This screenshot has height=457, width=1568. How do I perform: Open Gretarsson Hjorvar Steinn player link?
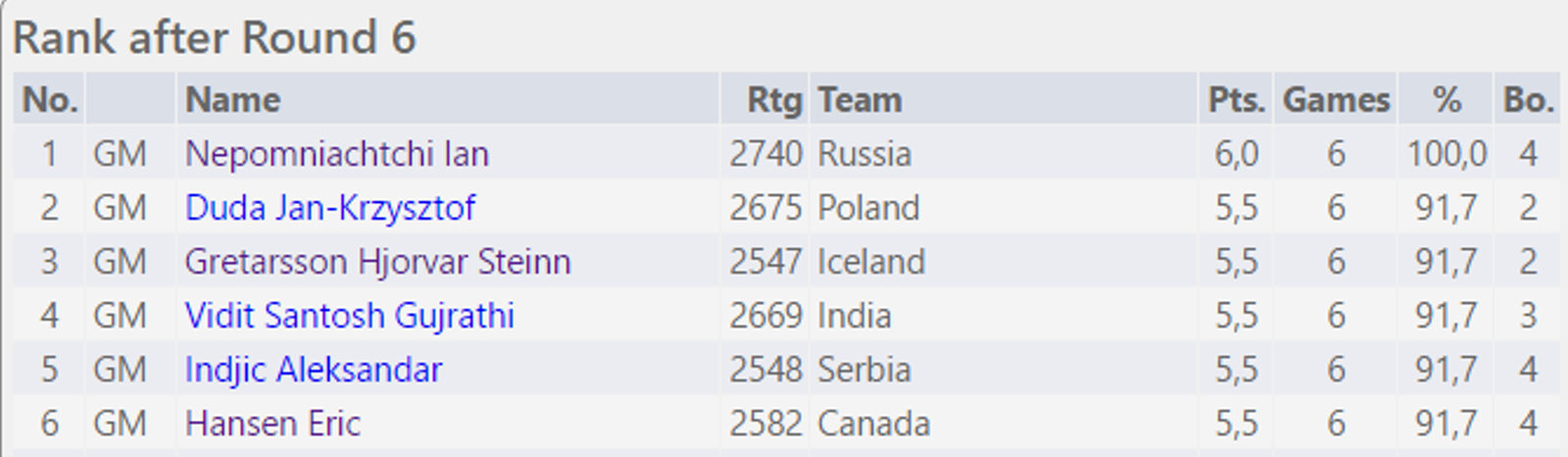click(377, 262)
